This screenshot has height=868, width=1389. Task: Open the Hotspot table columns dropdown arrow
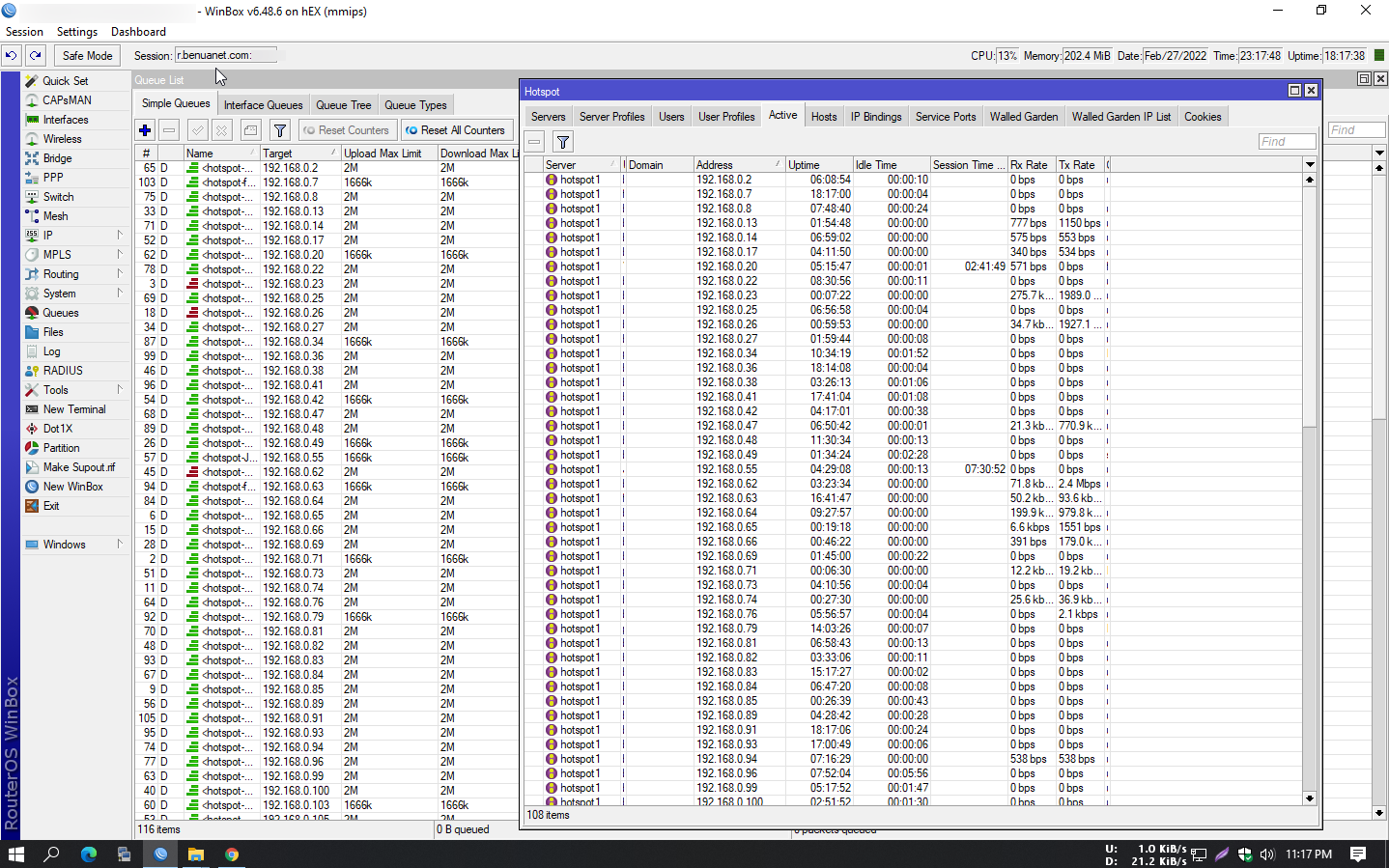(1310, 165)
